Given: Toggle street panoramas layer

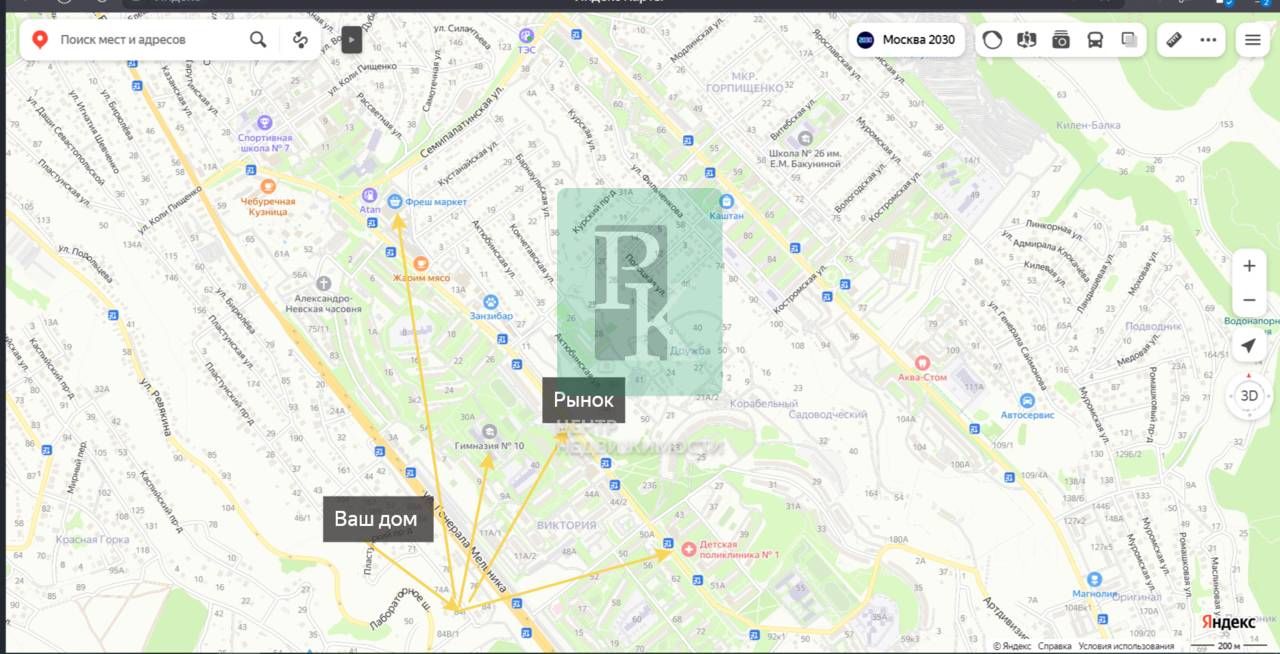Looking at the screenshot, I should 1026,40.
